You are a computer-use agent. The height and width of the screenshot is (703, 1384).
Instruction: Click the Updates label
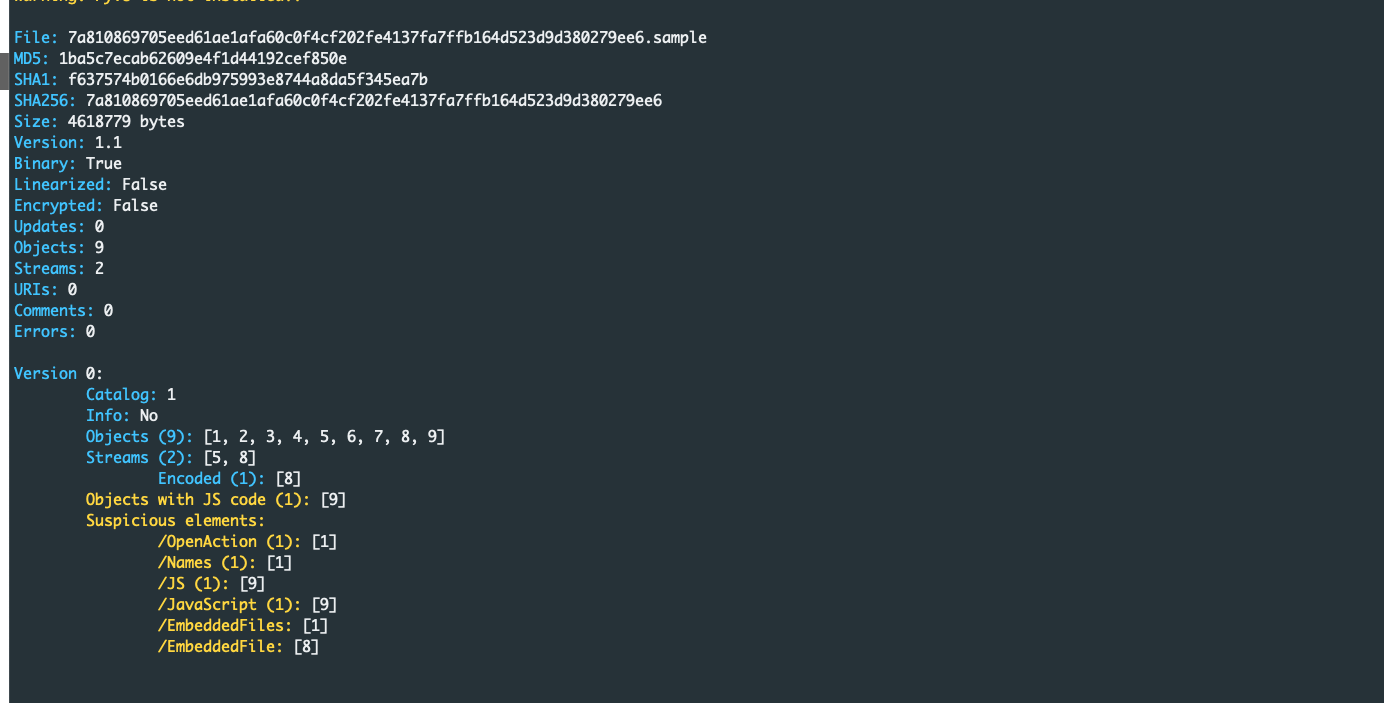click(49, 227)
